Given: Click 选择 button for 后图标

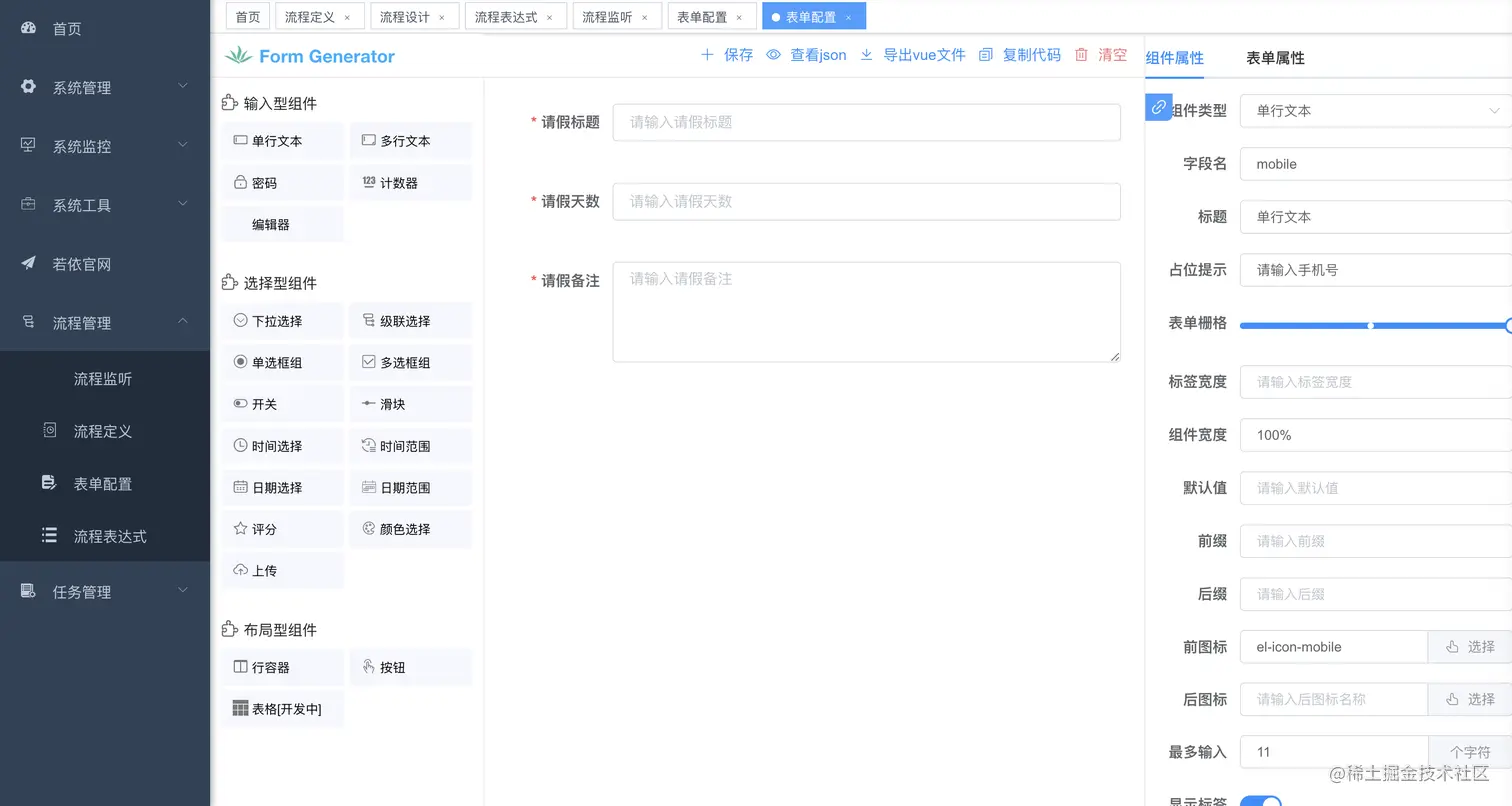Looking at the screenshot, I should tap(1470, 700).
